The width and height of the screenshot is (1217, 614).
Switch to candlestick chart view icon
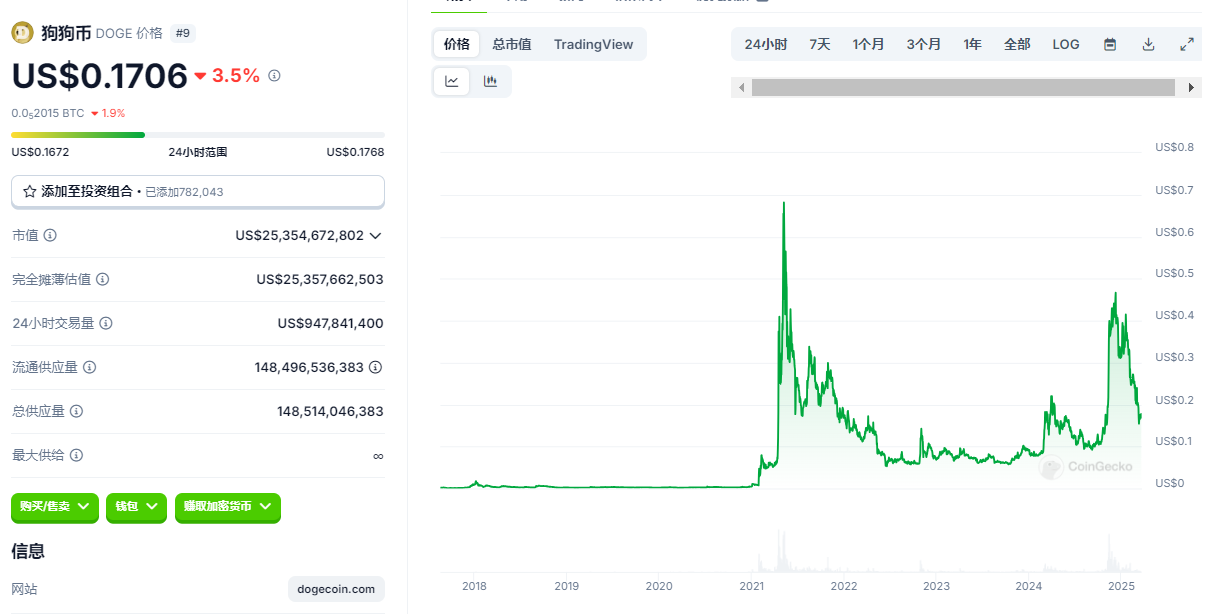[490, 82]
